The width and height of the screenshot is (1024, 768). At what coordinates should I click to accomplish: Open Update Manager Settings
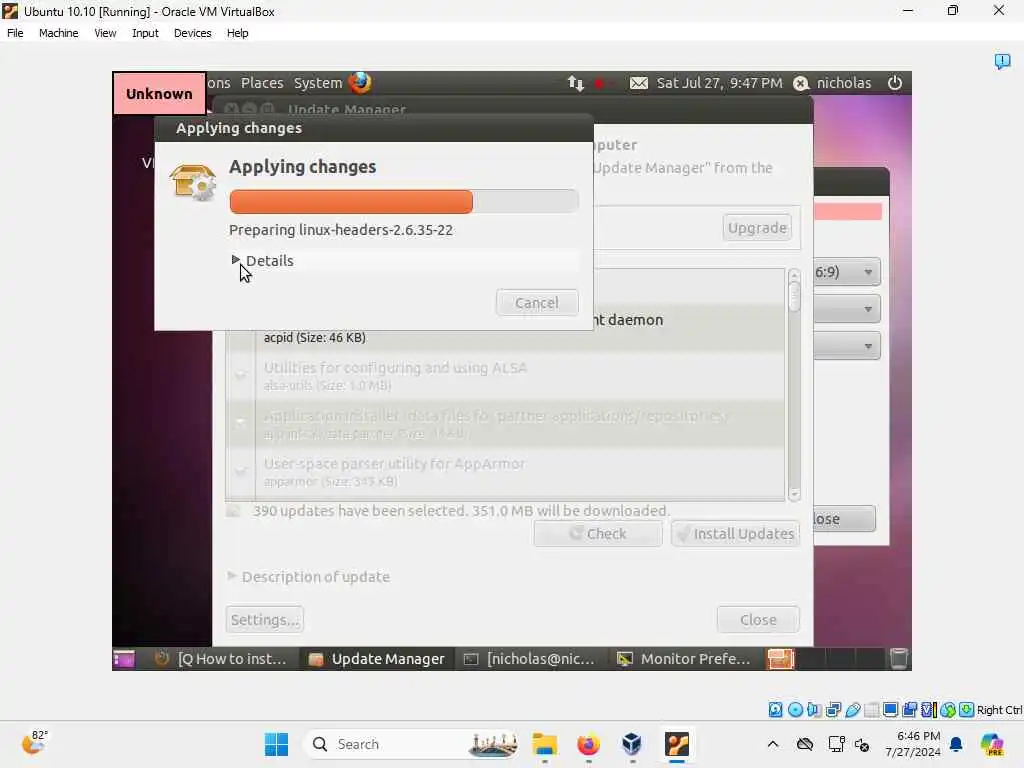264,620
